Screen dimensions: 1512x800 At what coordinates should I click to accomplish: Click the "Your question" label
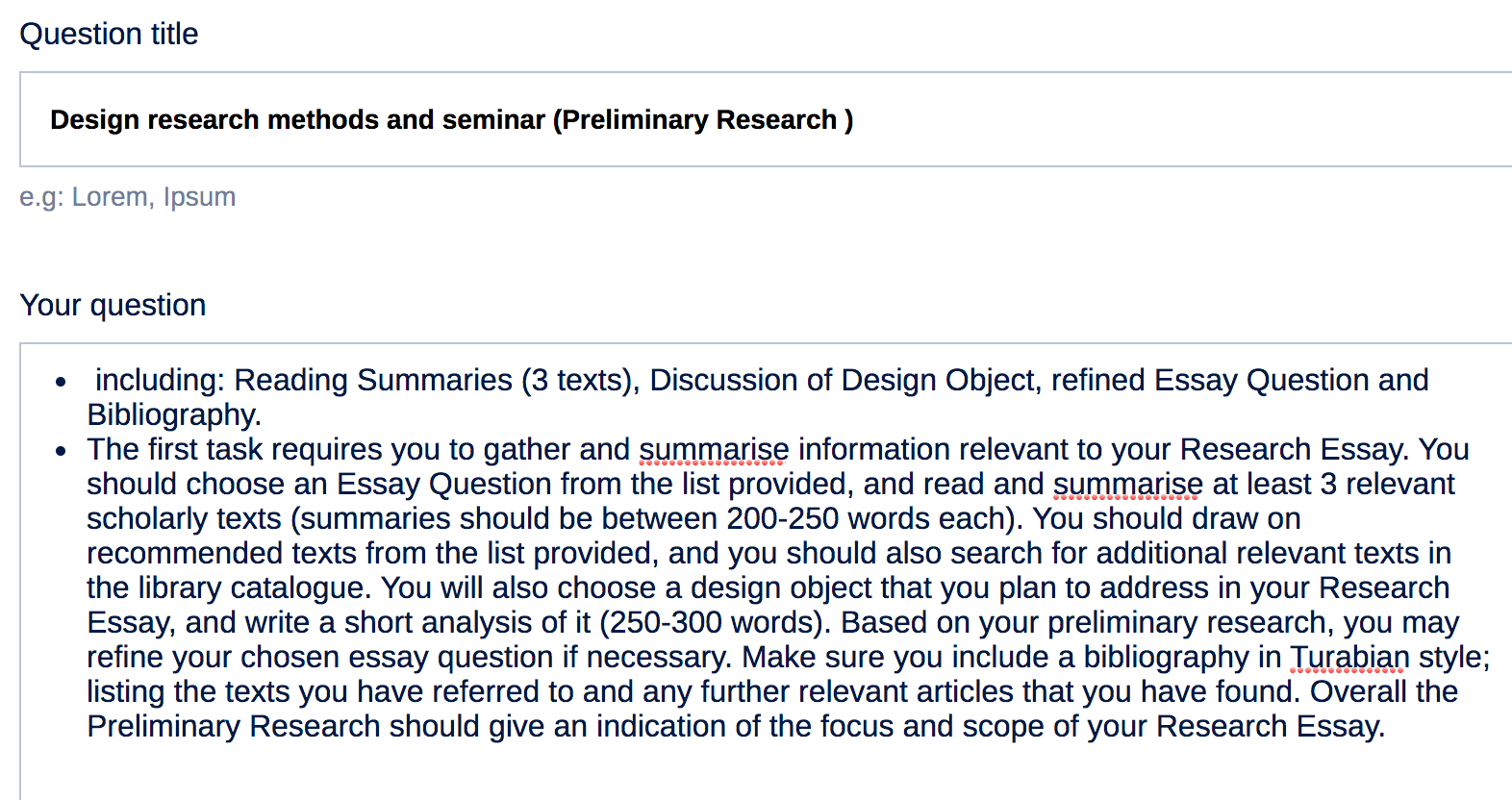(x=113, y=305)
